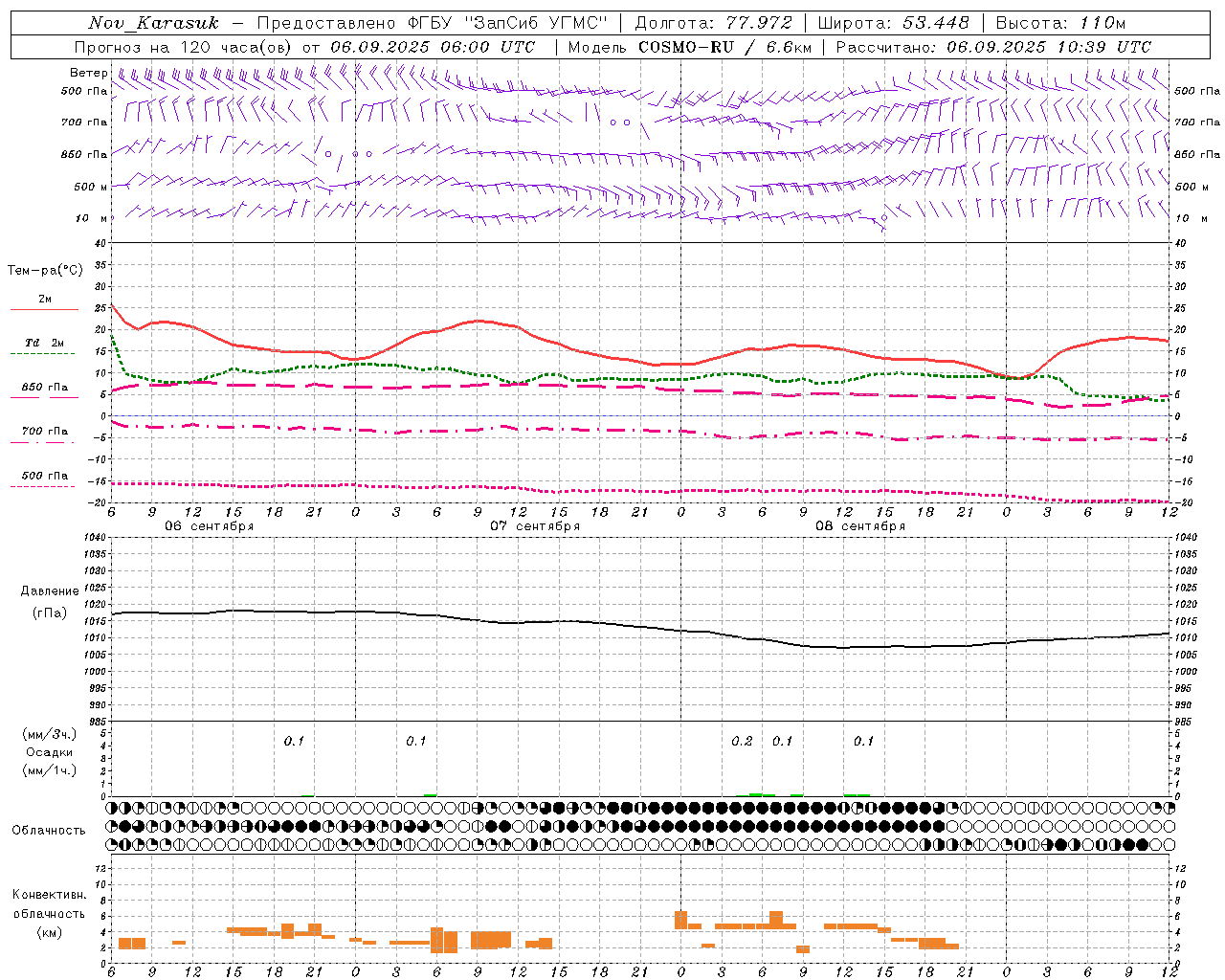
Task: Click the "Осадки" precipitation label
Action: click(x=50, y=752)
